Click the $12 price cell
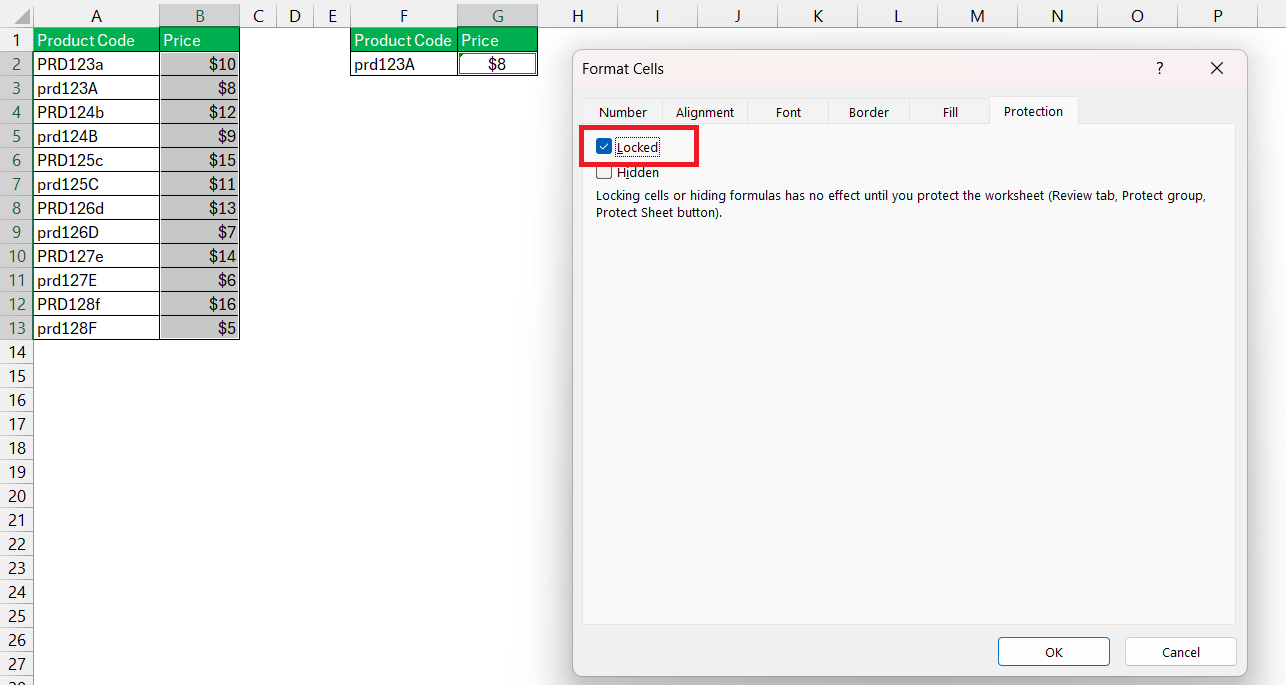The image size is (1286, 685). [x=200, y=112]
